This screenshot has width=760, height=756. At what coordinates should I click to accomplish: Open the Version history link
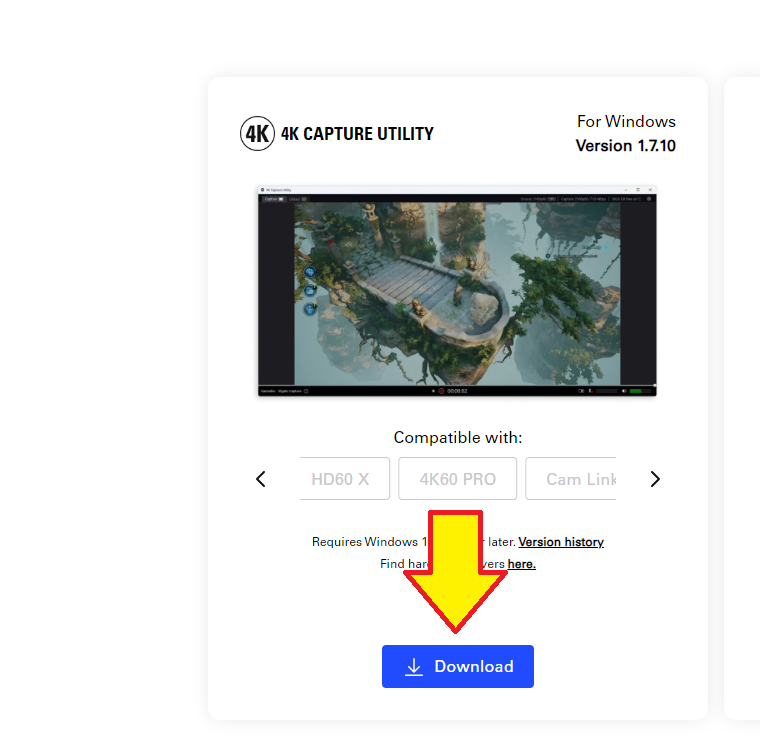click(560, 542)
